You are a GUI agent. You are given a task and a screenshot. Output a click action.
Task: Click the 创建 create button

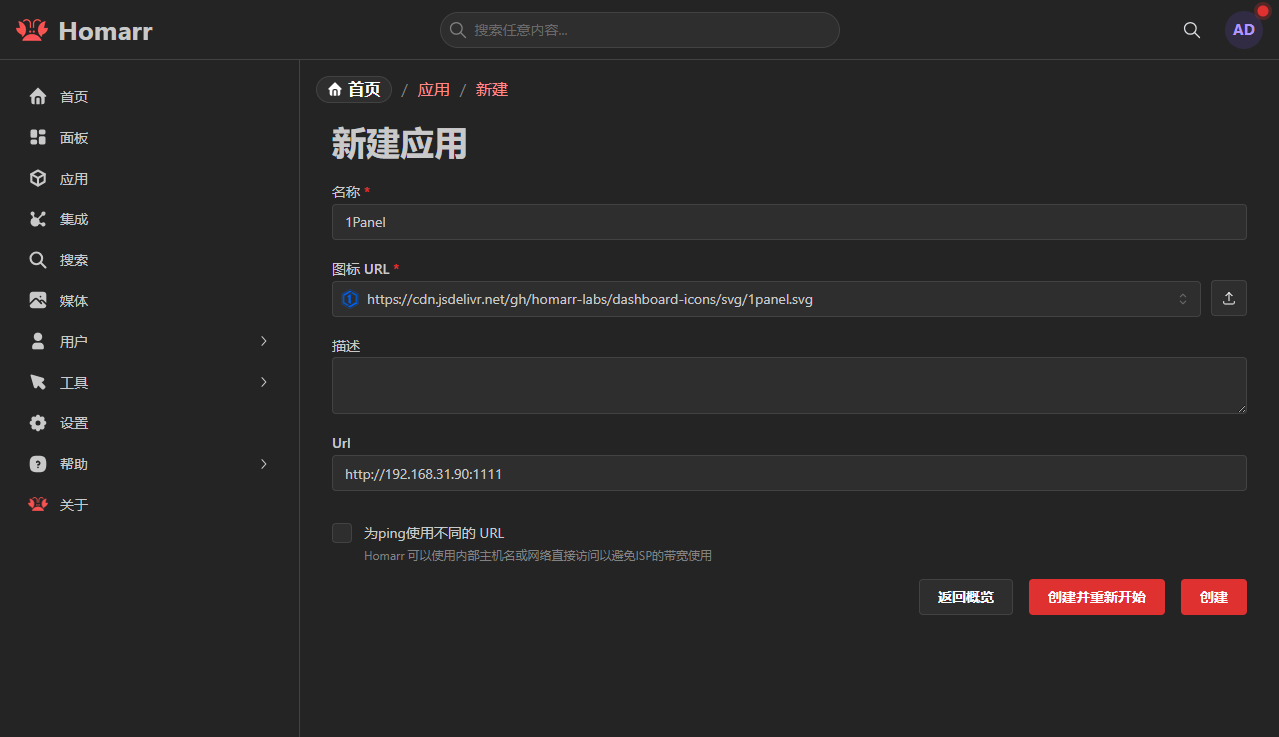point(1213,596)
